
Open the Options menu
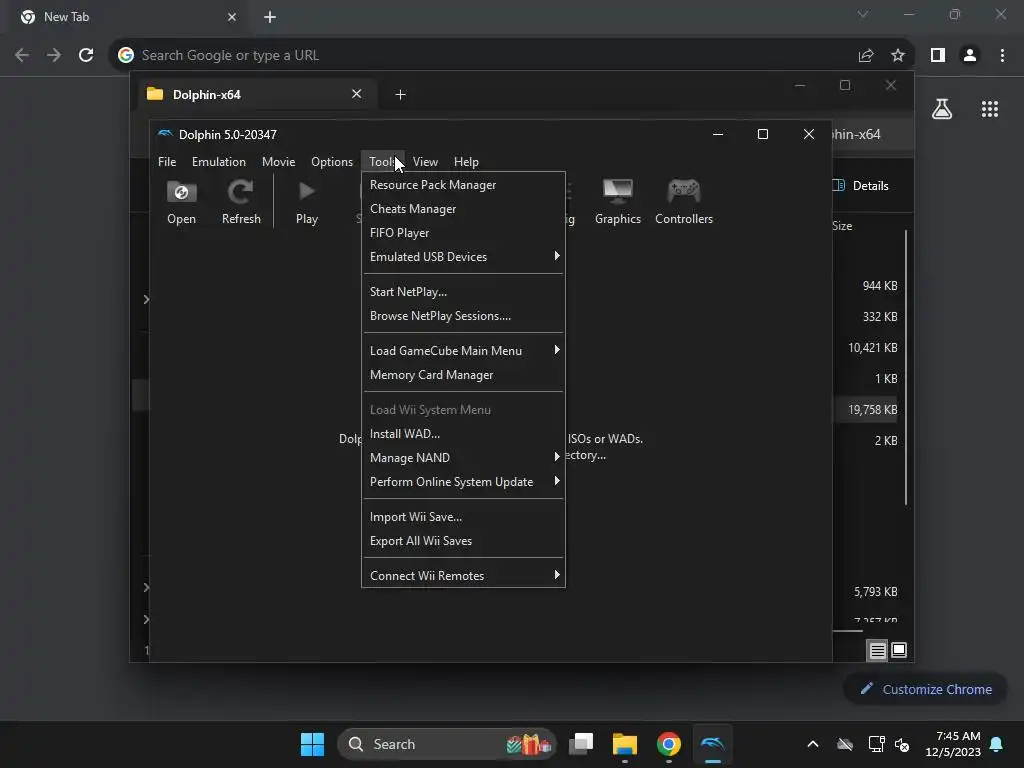pos(332,161)
